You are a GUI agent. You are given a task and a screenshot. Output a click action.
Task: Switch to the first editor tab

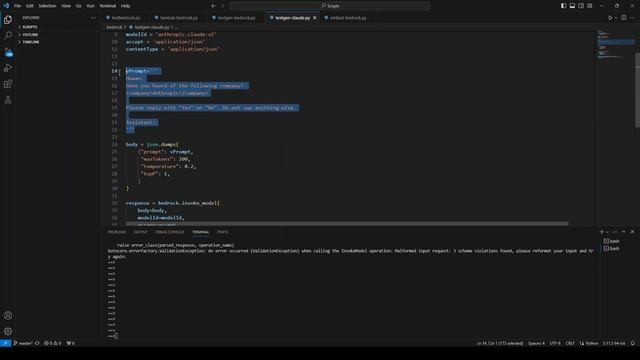click(126, 18)
